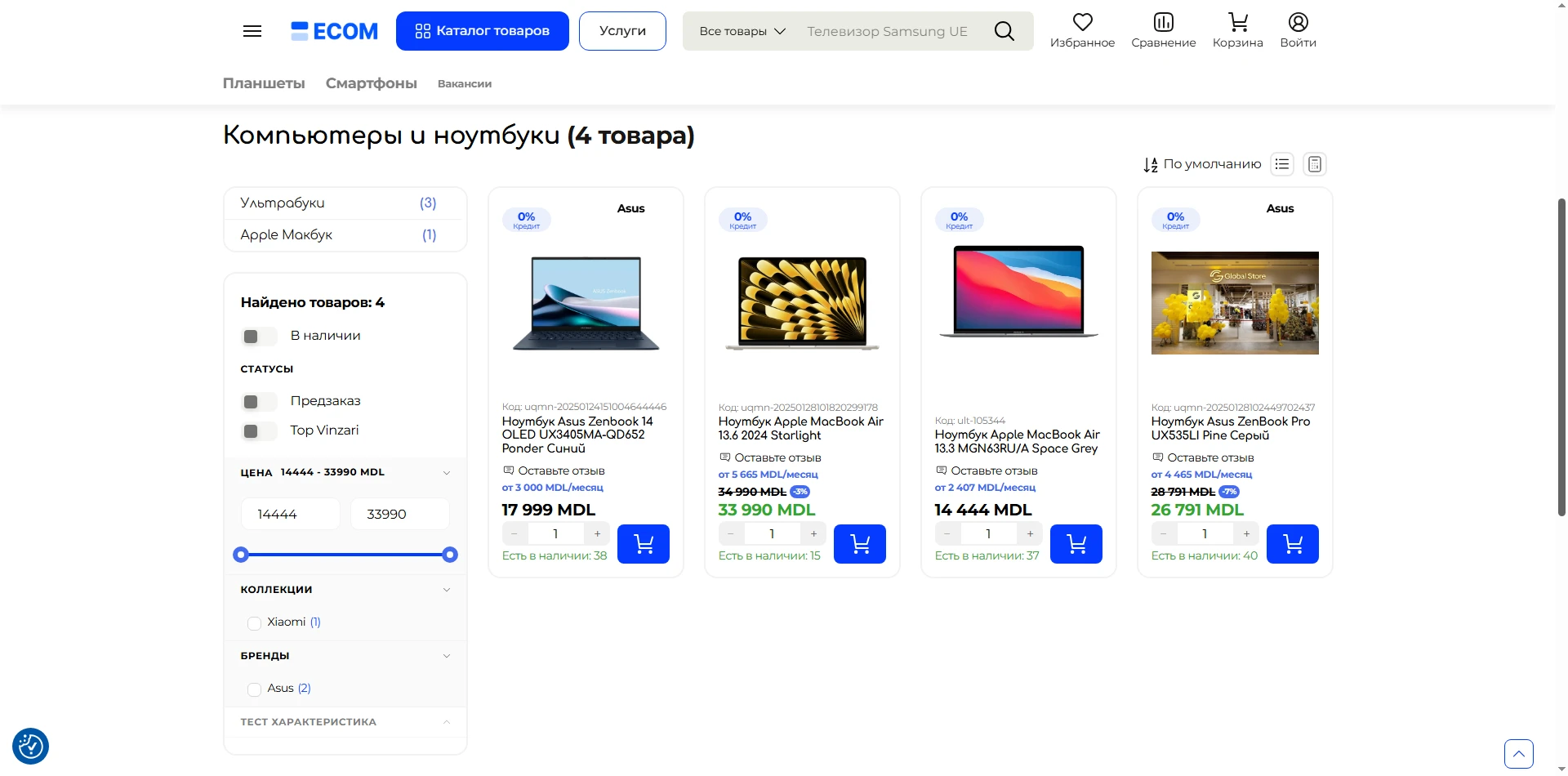This screenshot has height=776, width=1568.
Task: Add MacBook Air 13.3 Space Grey to cart
Action: click(1076, 544)
